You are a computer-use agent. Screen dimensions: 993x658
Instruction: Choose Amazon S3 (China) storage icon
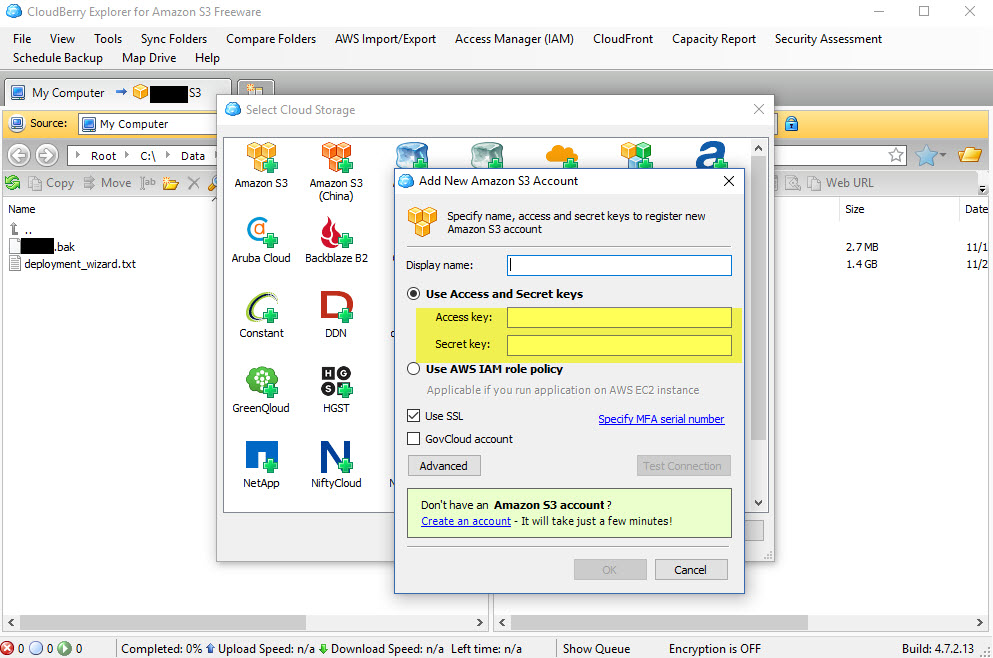(336, 158)
